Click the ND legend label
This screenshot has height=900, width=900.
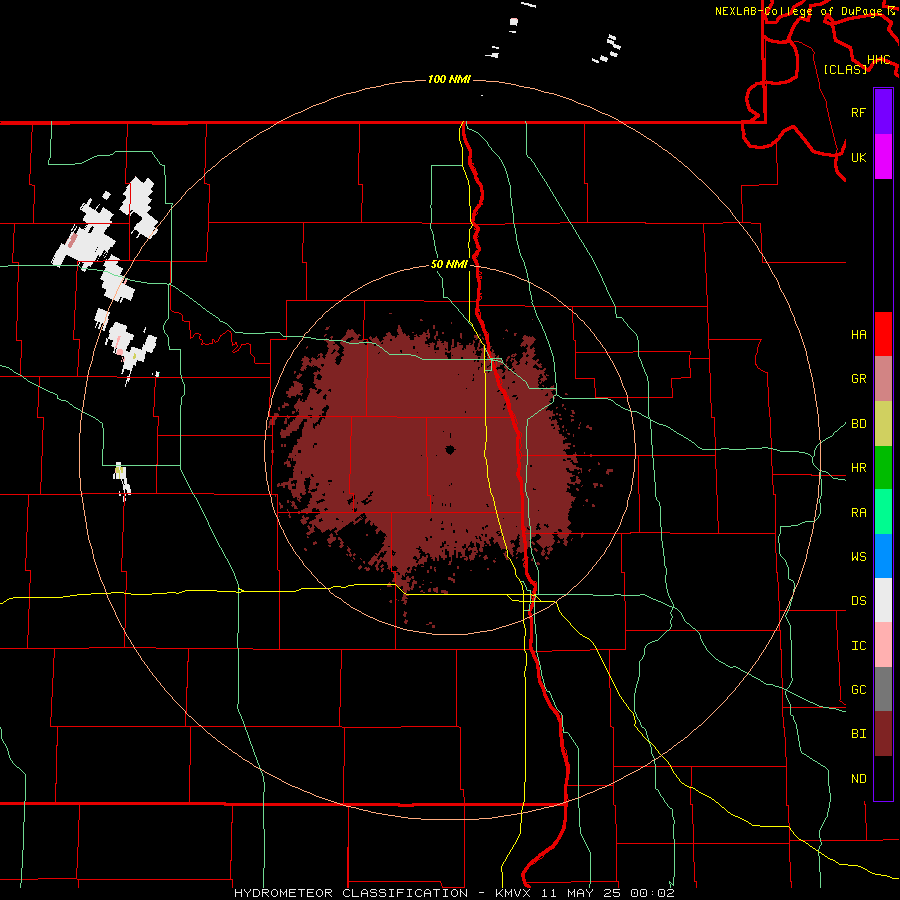click(x=858, y=779)
